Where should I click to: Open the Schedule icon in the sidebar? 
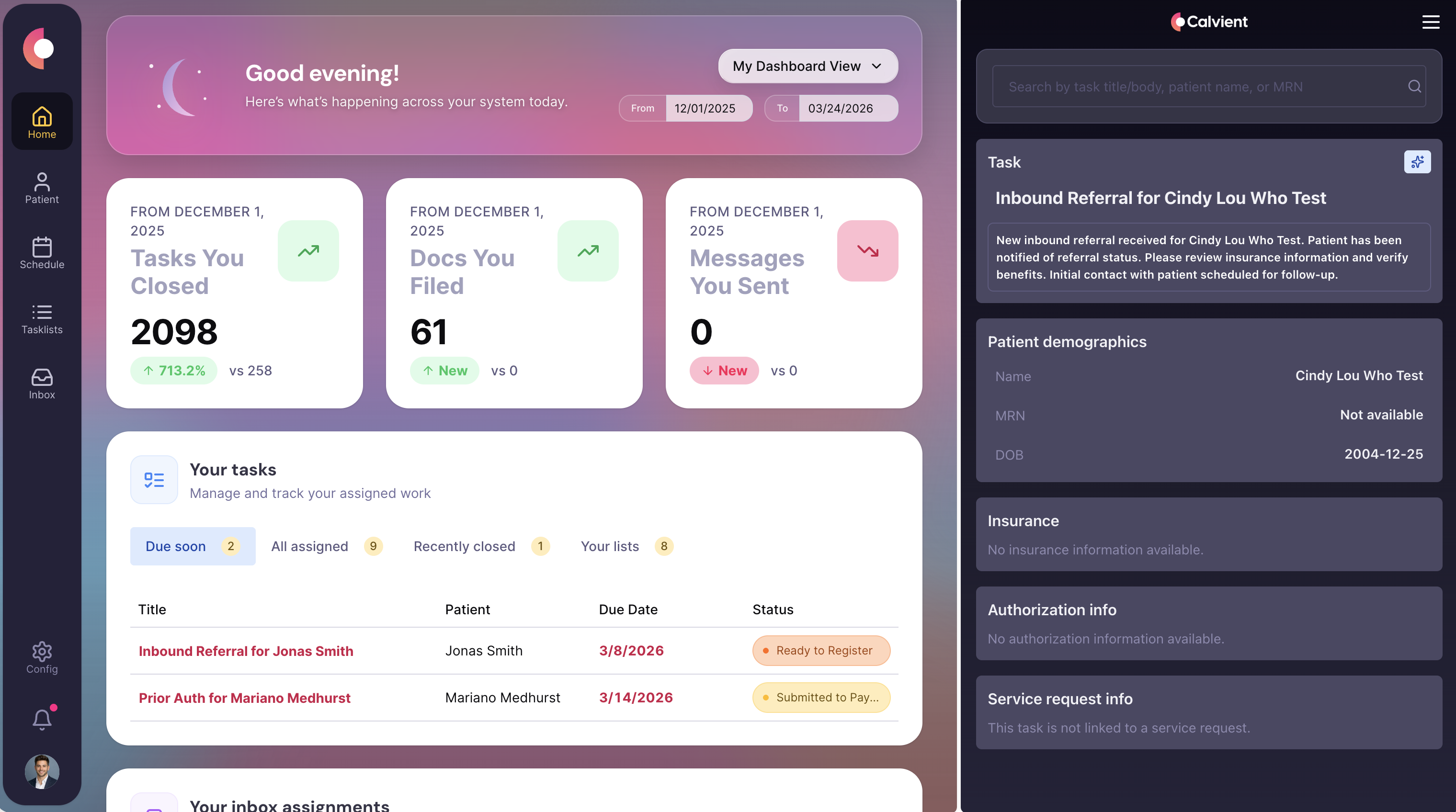tap(41, 254)
